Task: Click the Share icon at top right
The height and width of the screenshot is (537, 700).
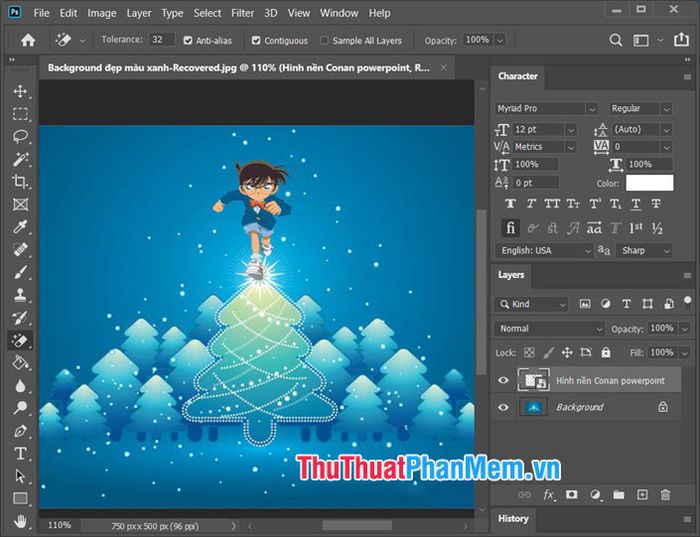Action: [681, 40]
